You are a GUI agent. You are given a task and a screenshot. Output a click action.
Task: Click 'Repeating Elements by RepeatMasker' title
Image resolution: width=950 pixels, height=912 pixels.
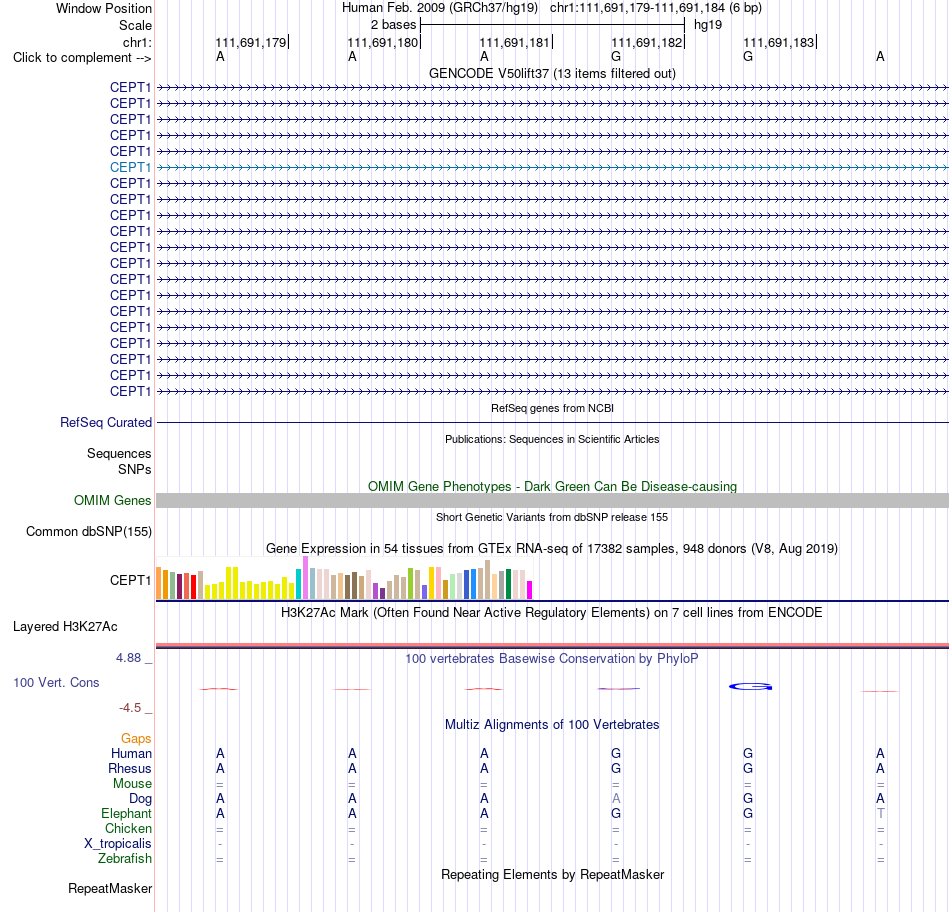pyautogui.click(x=552, y=875)
